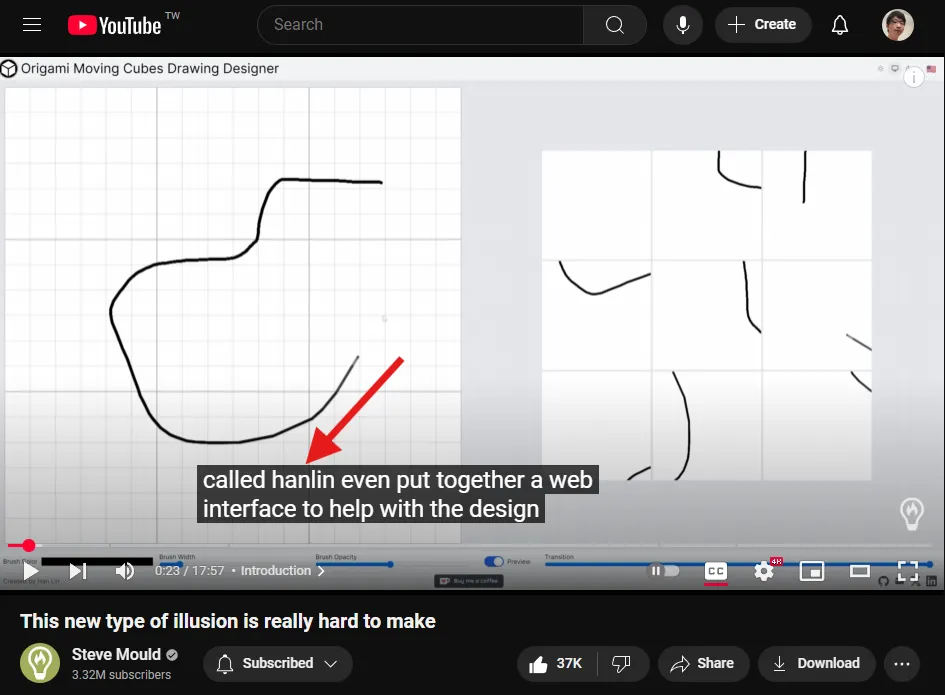Share the video using the Share button
This screenshot has height=695, width=945.
703,663
